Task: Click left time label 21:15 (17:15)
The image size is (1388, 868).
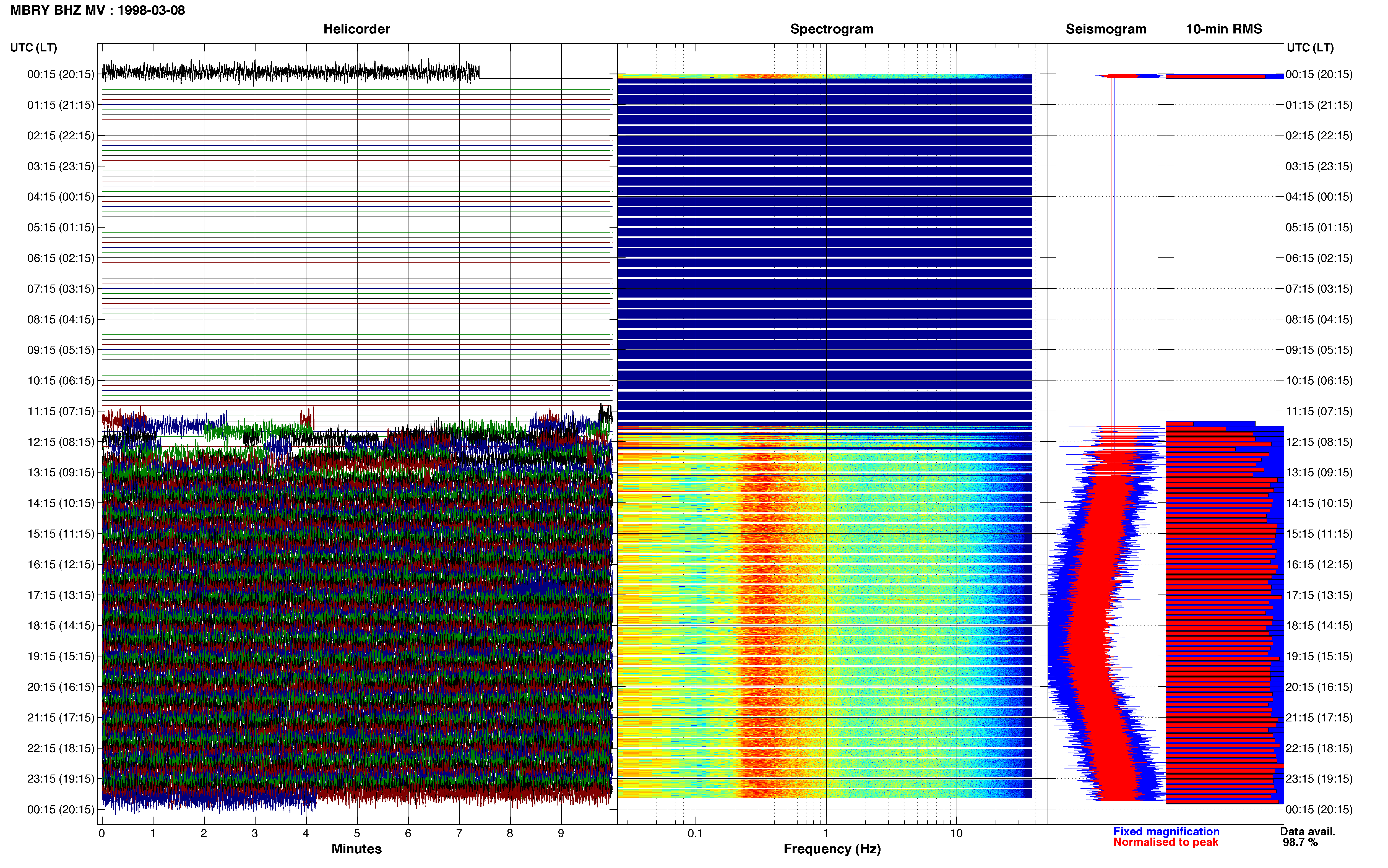Action: coord(61,718)
